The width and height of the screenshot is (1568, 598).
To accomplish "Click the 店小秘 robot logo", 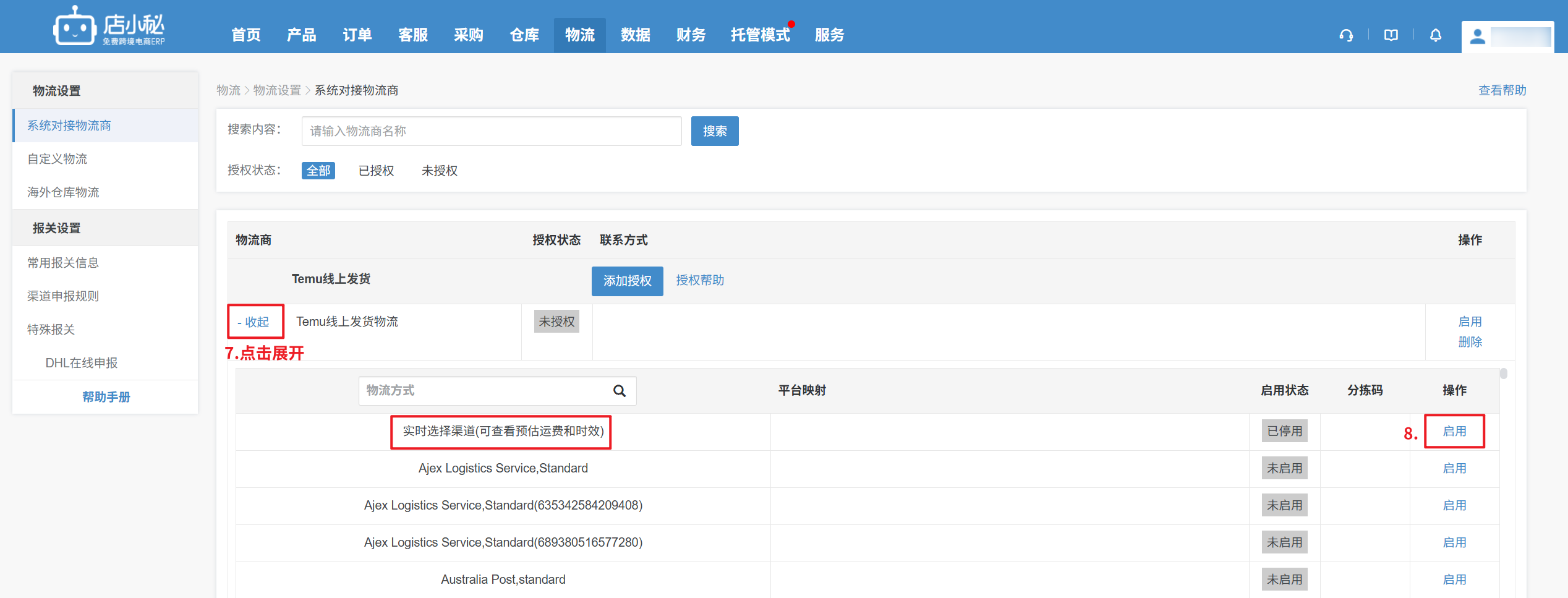I will click(x=75, y=27).
